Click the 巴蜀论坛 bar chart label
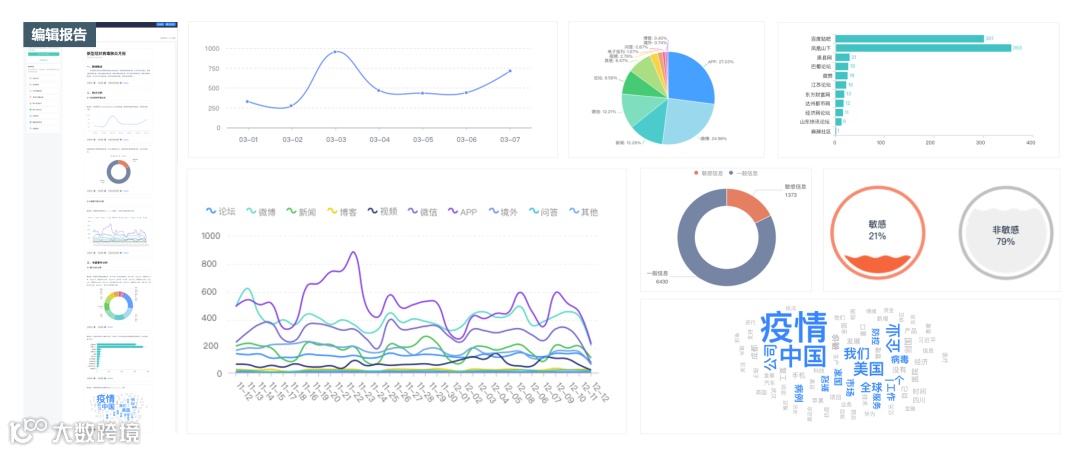This screenshot has height=452, width=1080. coord(822,66)
